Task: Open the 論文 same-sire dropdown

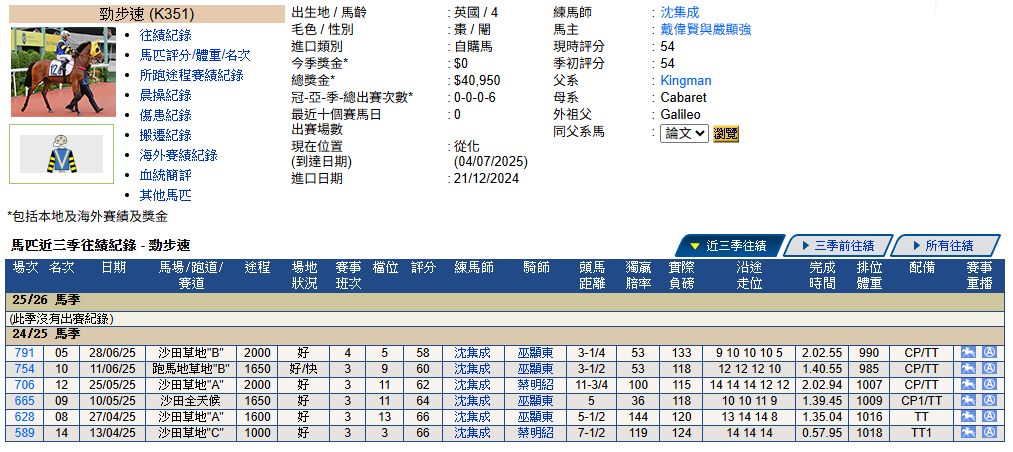Action: pyautogui.click(x=684, y=134)
